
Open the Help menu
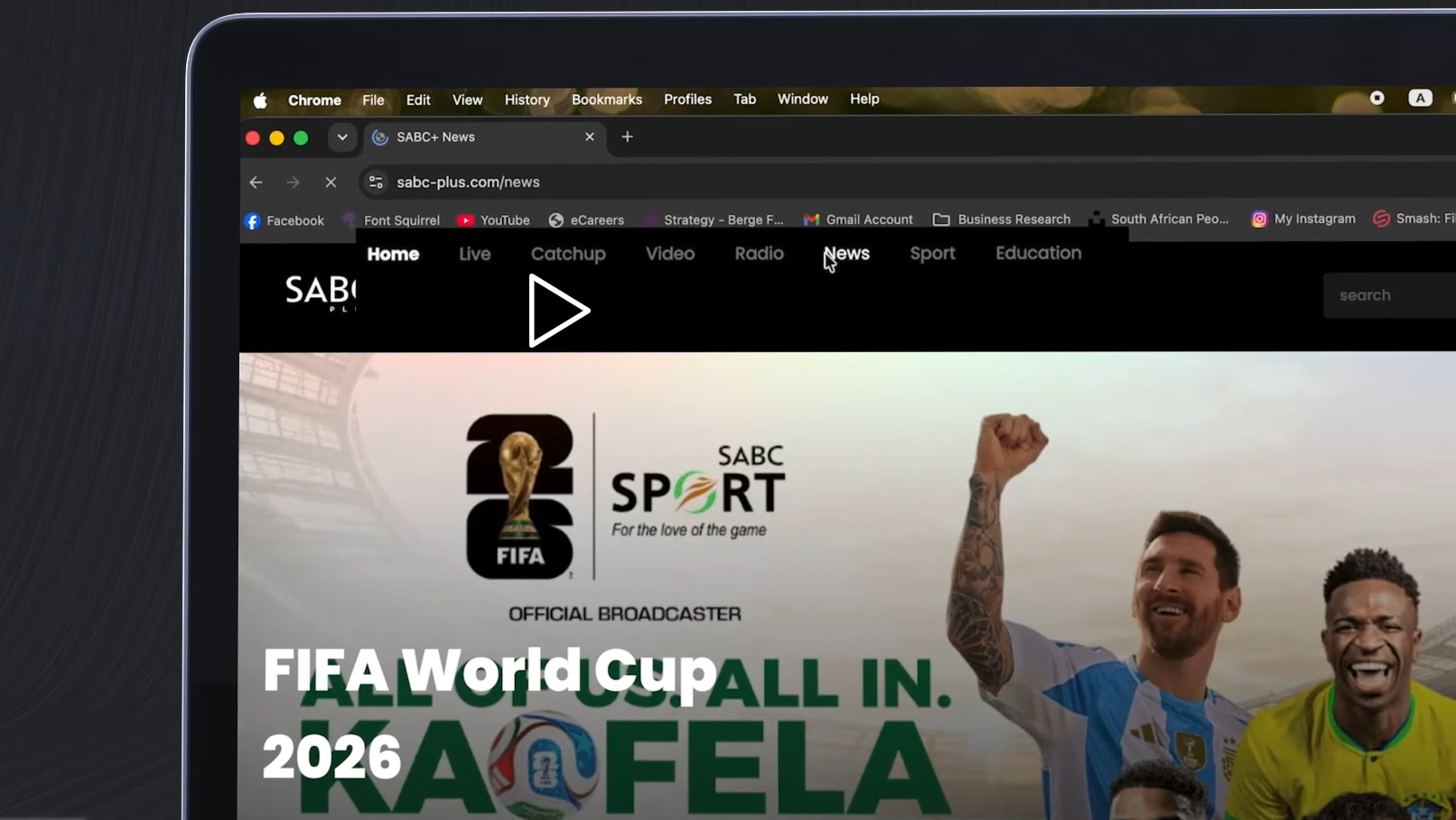[864, 99]
